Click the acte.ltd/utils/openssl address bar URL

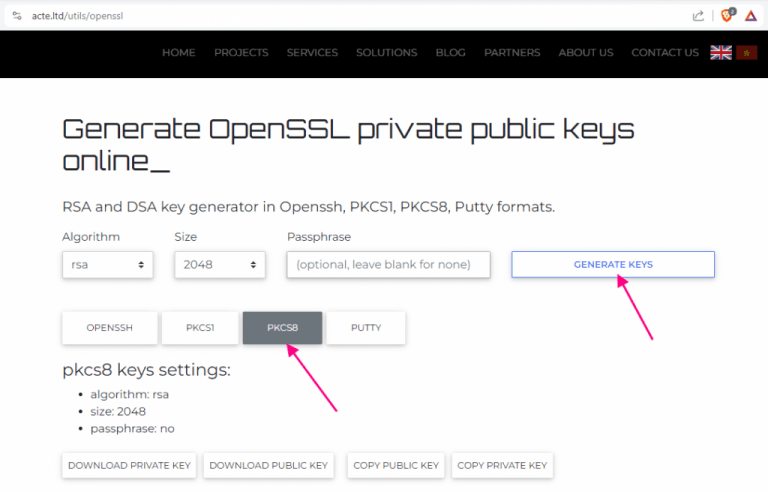click(77, 16)
